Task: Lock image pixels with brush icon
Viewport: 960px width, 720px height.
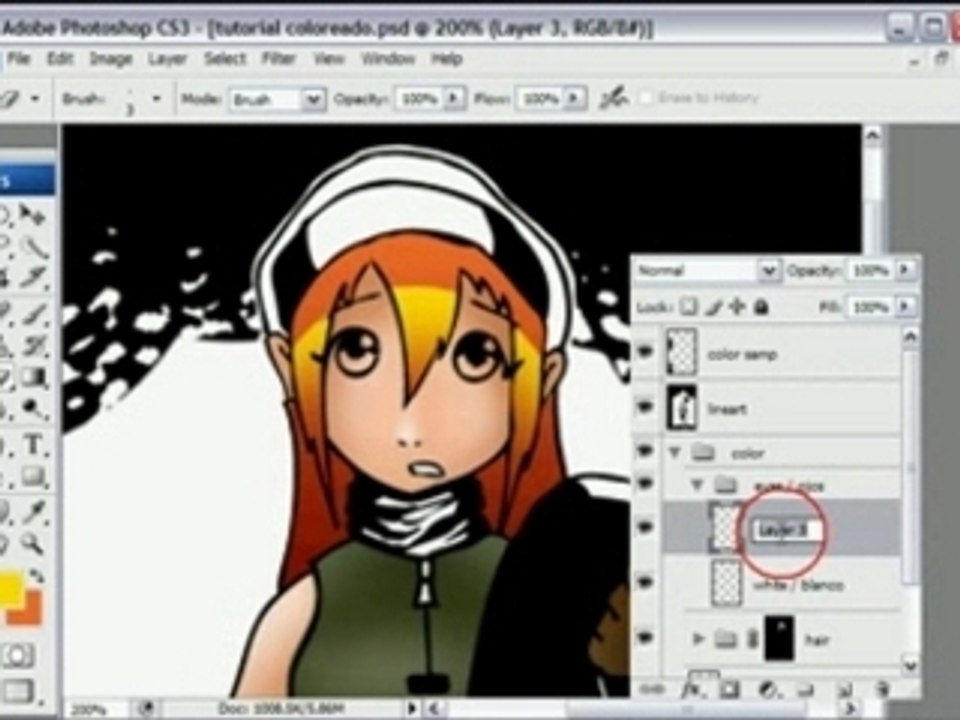Action: (x=713, y=306)
